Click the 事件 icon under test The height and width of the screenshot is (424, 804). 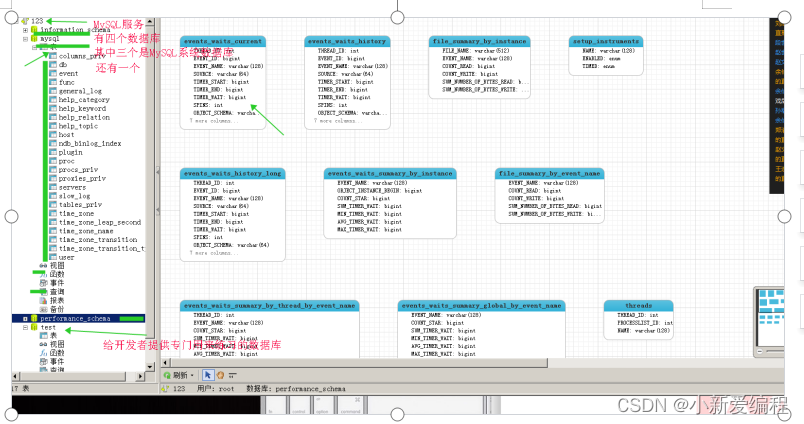[44, 361]
